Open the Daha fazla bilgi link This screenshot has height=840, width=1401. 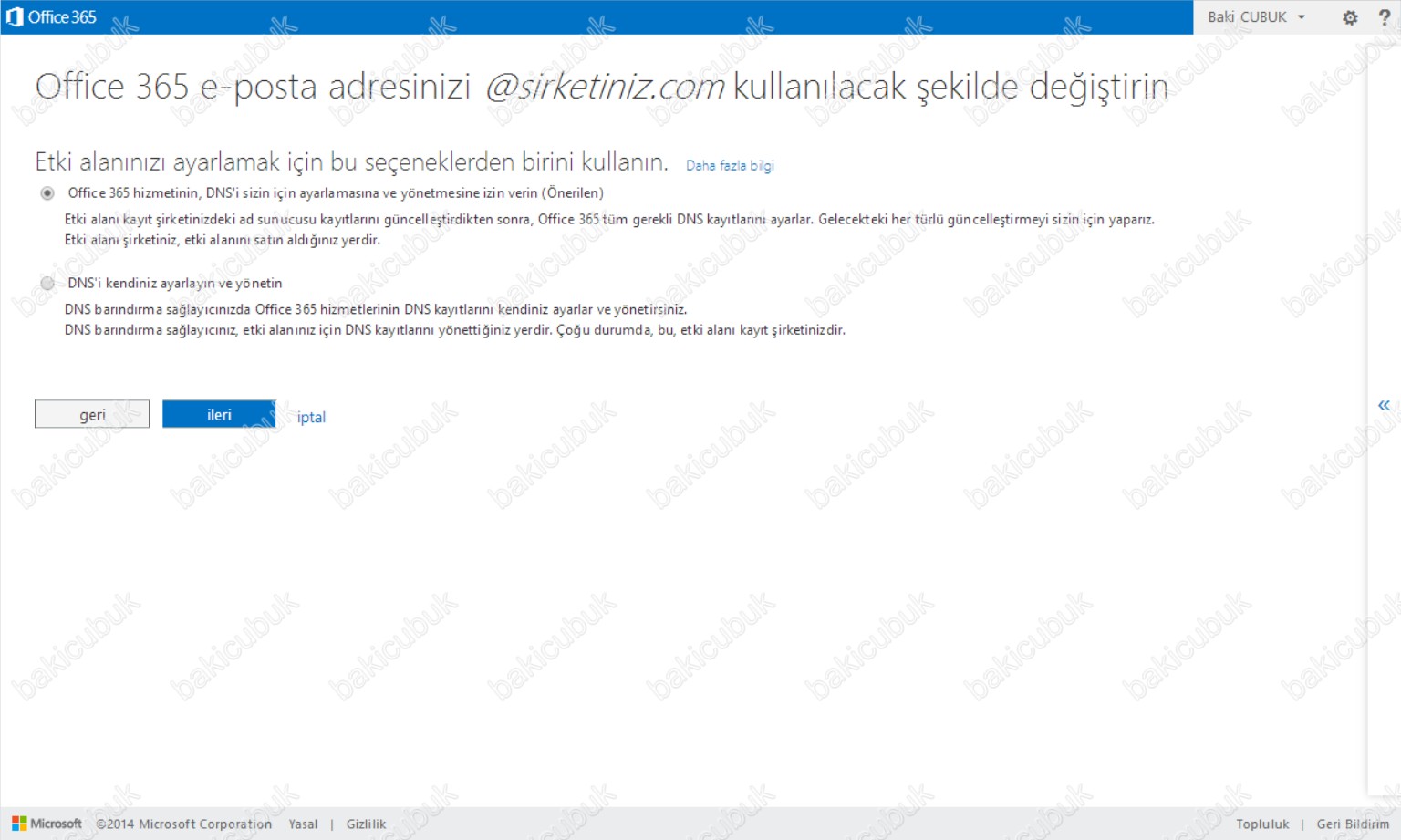(x=730, y=165)
